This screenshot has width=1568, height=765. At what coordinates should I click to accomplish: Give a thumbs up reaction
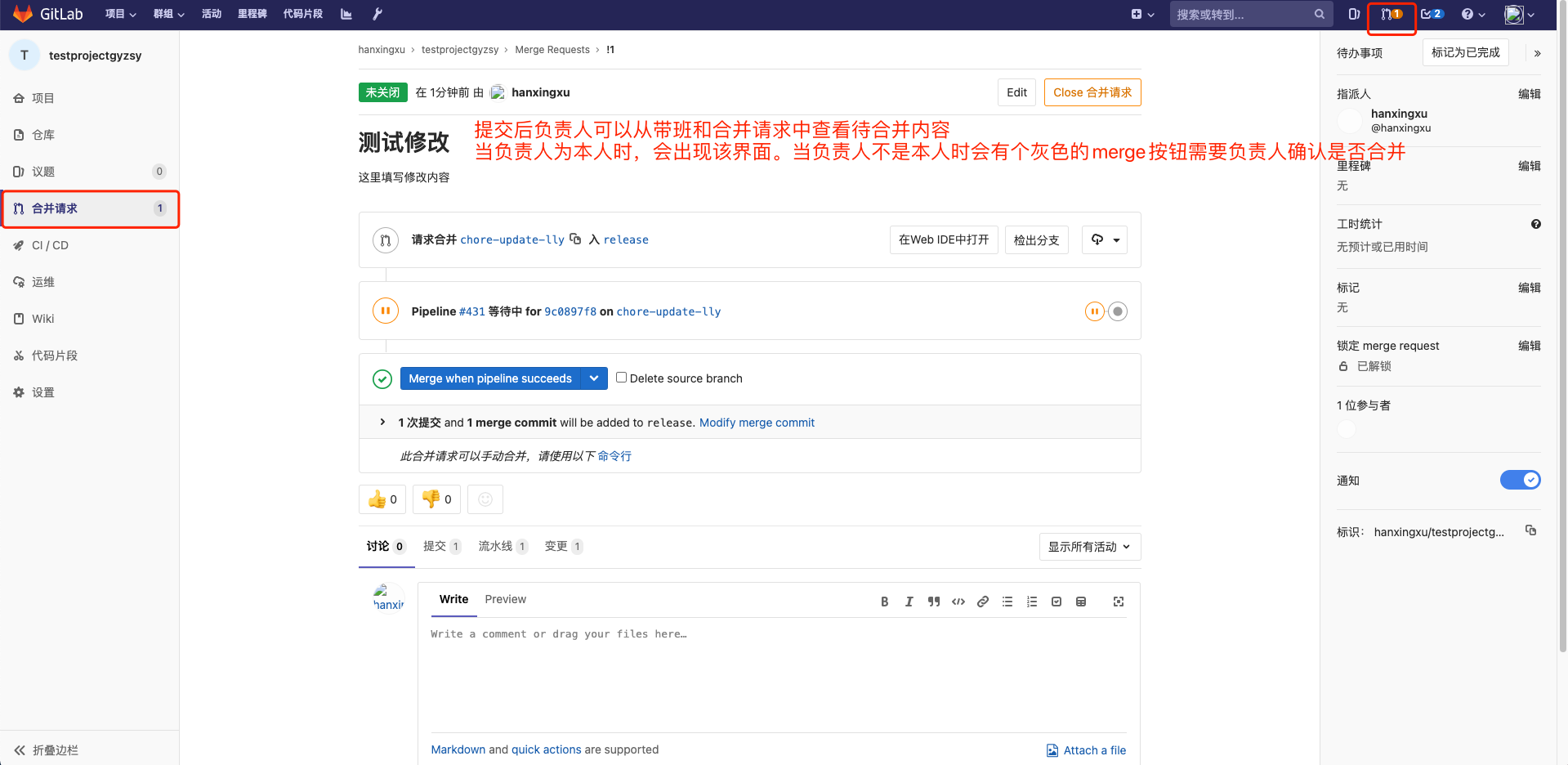pyautogui.click(x=382, y=499)
